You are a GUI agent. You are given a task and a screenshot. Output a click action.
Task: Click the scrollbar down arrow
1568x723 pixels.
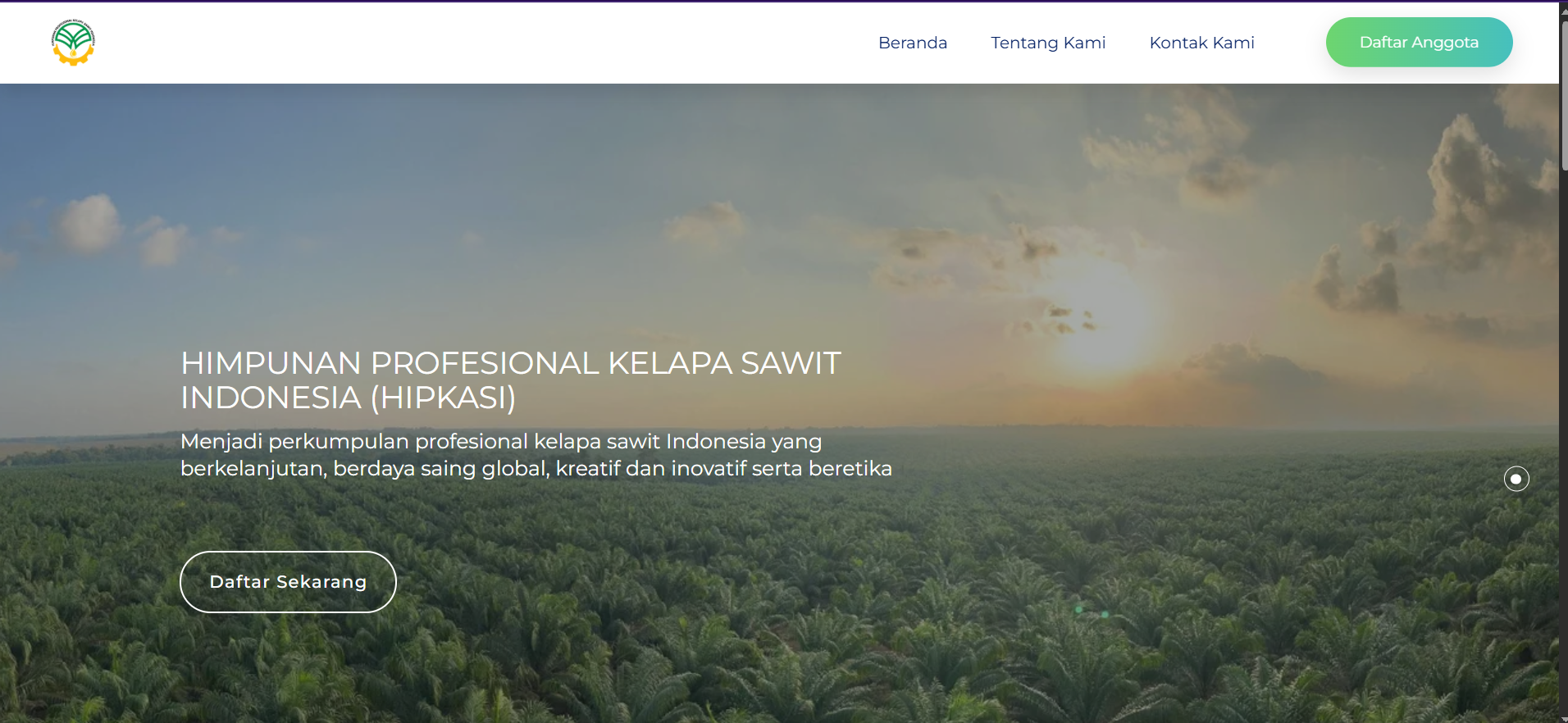click(1564, 719)
